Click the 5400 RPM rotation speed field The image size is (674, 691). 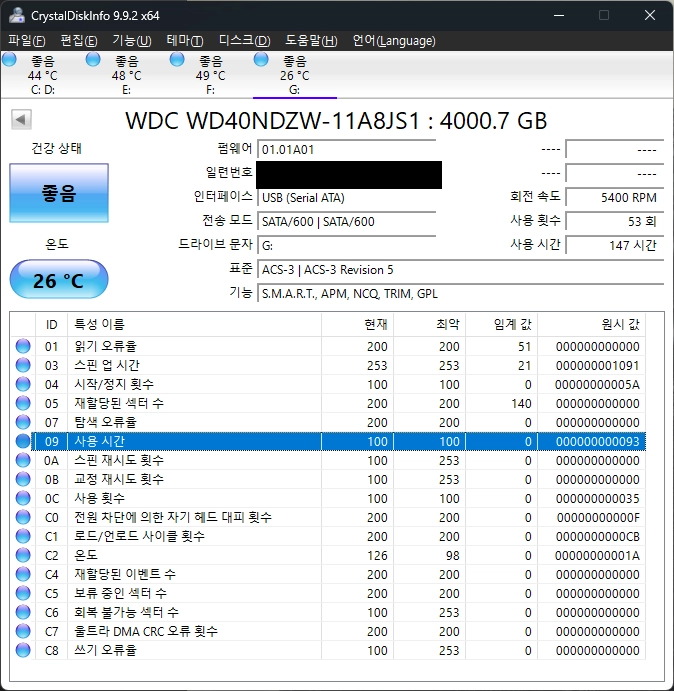[x=614, y=197]
